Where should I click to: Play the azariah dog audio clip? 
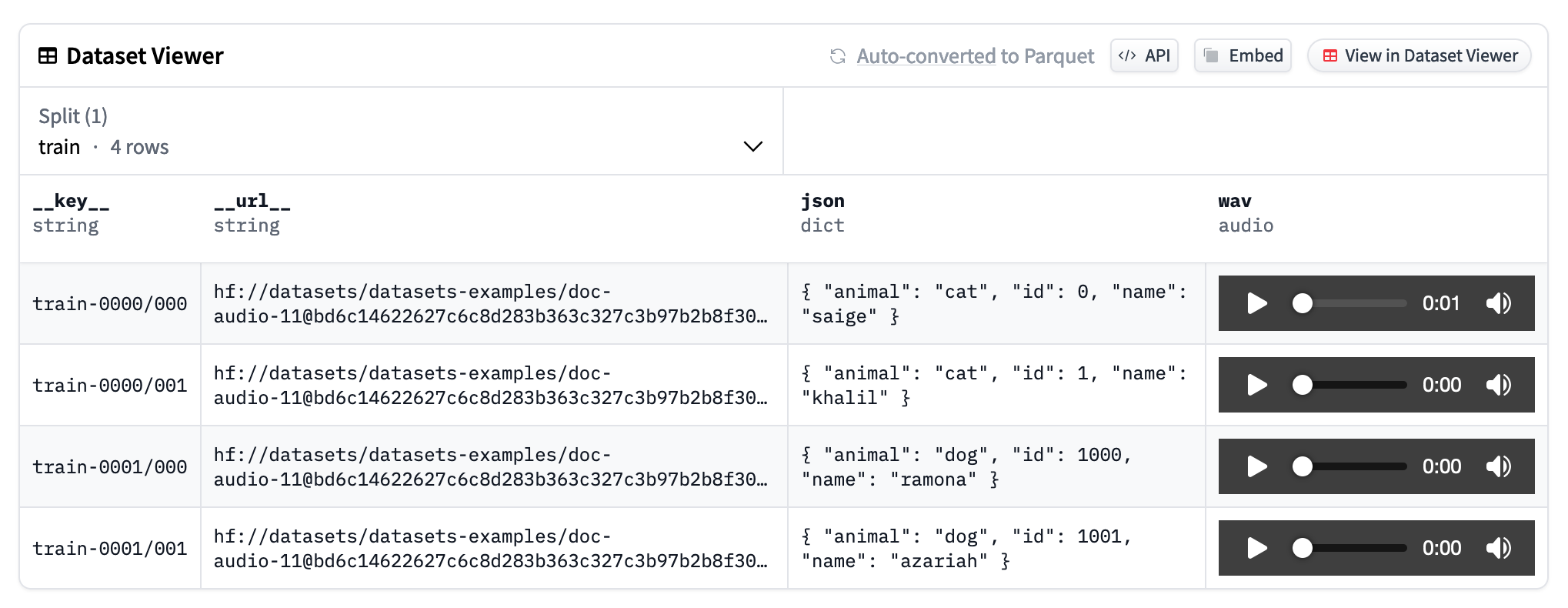1256,548
